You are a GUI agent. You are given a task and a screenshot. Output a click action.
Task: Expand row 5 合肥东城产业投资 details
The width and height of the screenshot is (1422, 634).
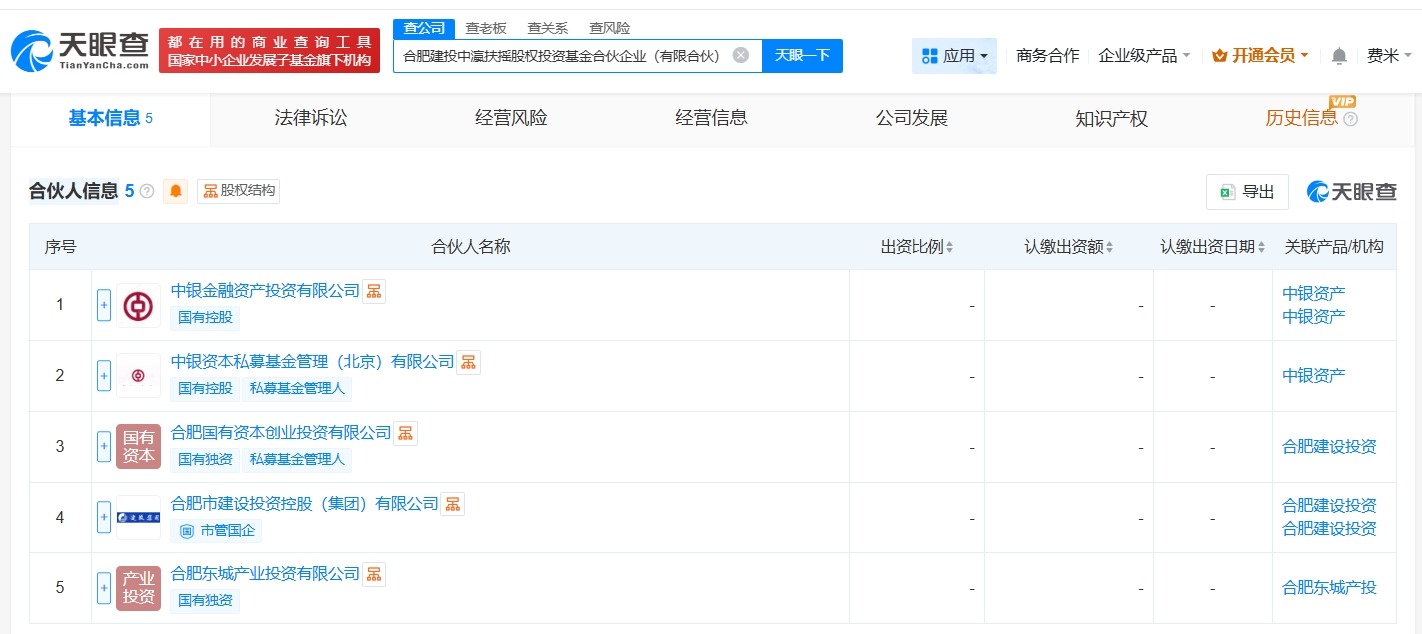click(104, 588)
